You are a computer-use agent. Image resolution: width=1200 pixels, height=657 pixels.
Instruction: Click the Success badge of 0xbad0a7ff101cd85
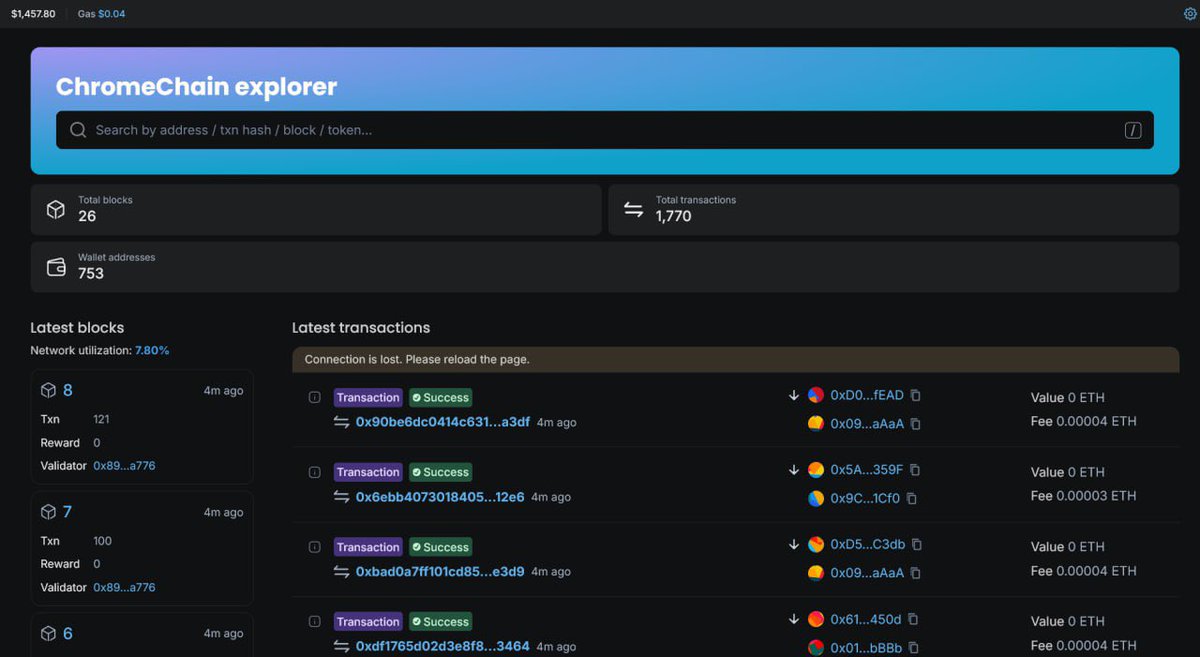click(440, 547)
